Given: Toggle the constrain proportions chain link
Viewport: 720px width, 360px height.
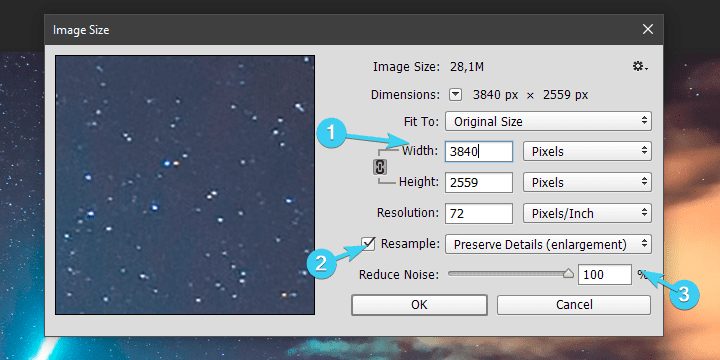Looking at the screenshot, I should (x=379, y=167).
